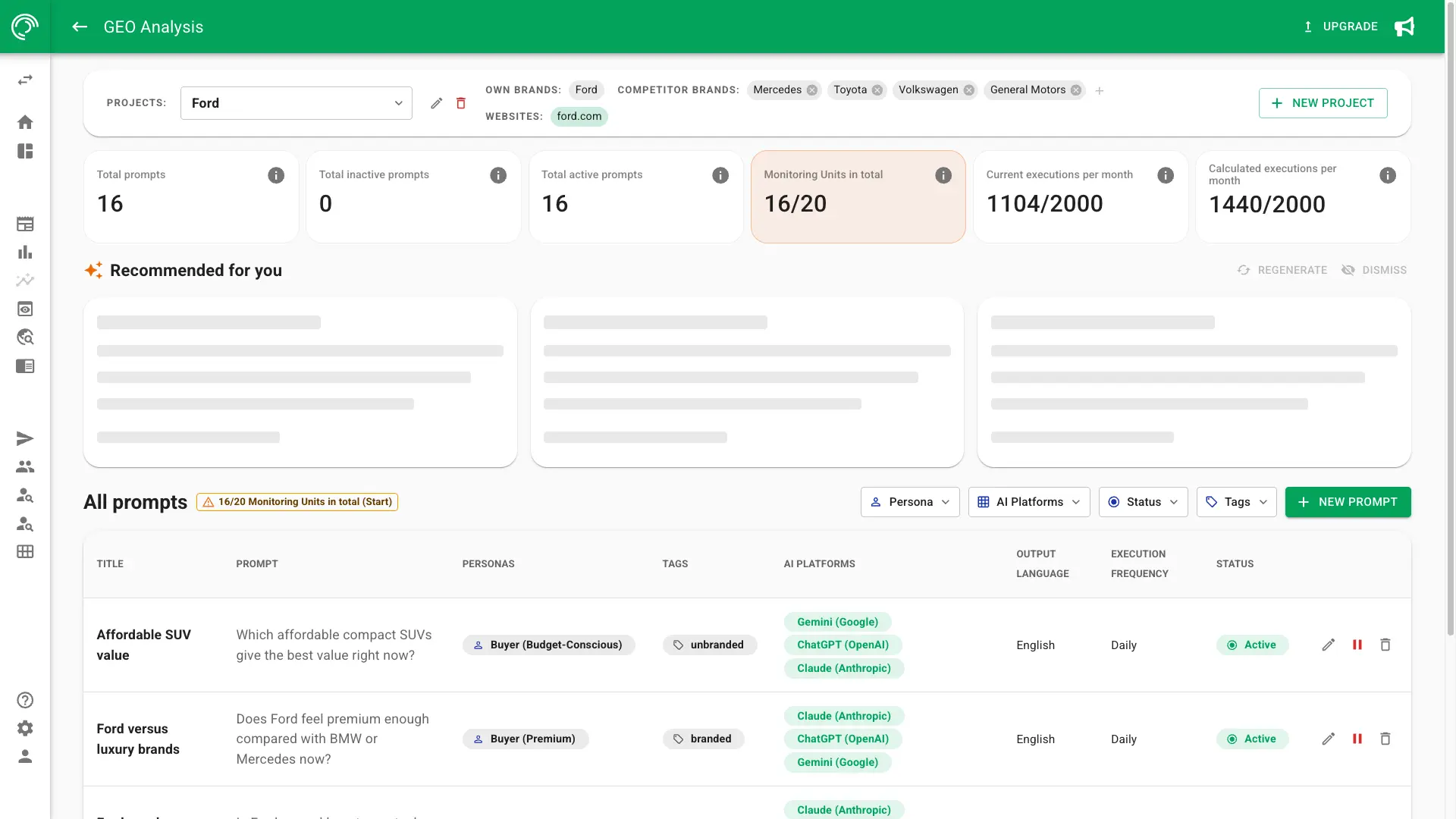Open the Tags filter dropdown
This screenshot has height=819, width=1456.
tap(1237, 502)
